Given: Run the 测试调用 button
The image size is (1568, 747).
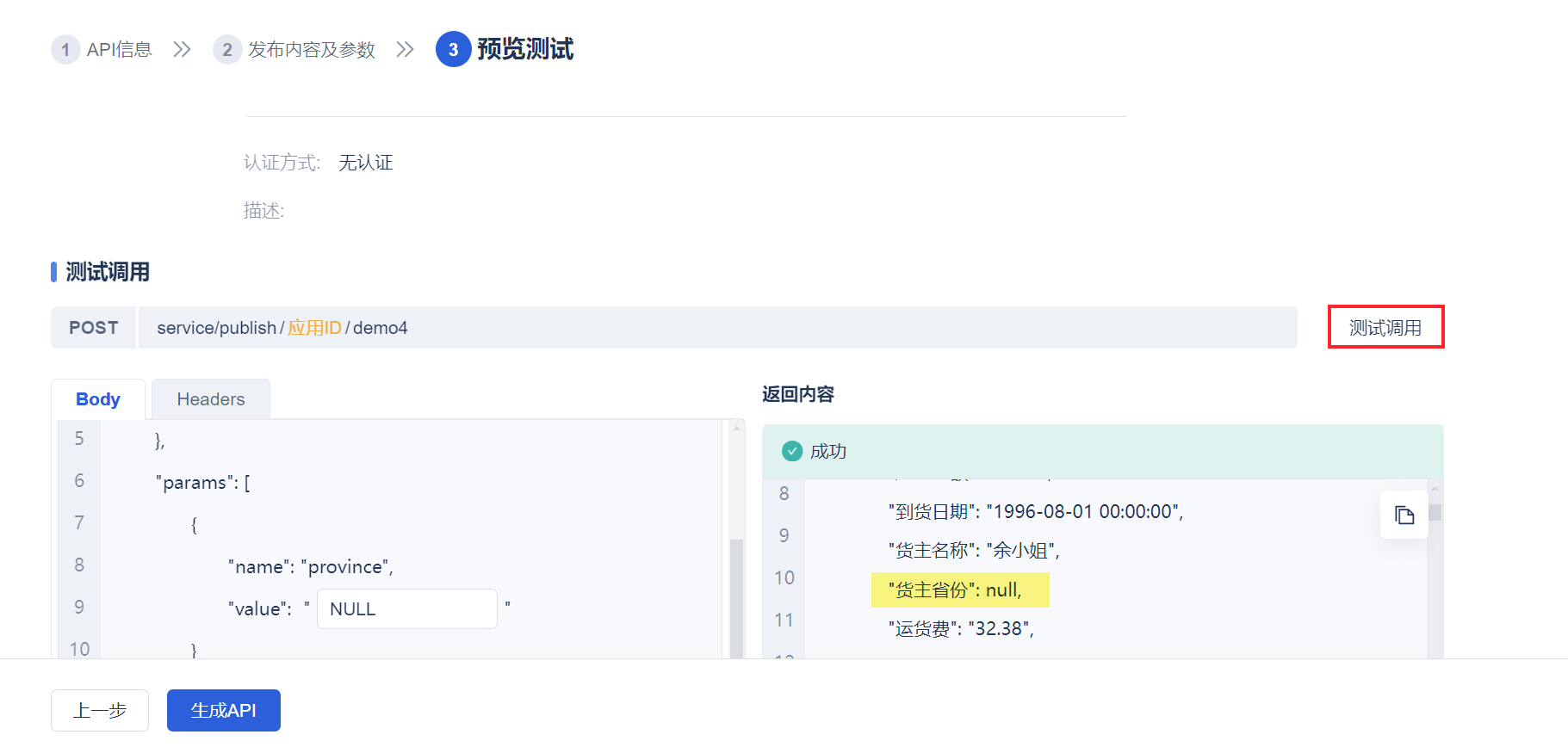Looking at the screenshot, I should (1385, 327).
